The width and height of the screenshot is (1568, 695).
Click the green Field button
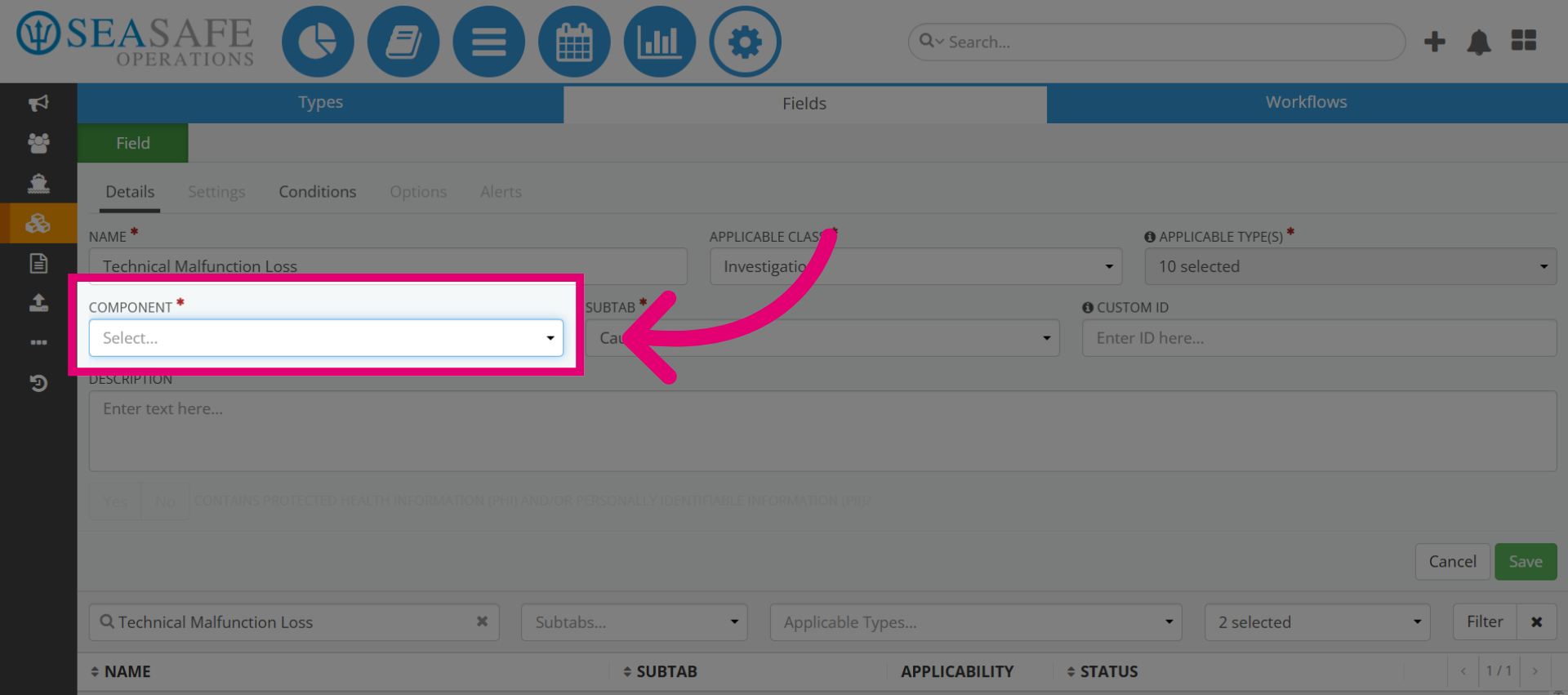click(x=133, y=144)
